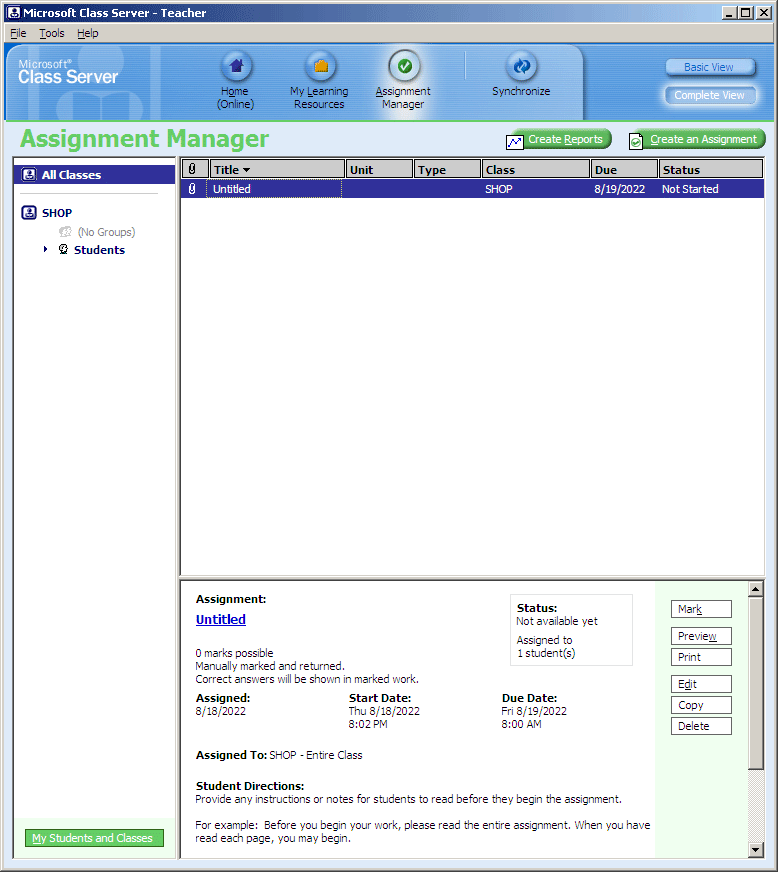Click My Students and Classes button

[x=94, y=838]
